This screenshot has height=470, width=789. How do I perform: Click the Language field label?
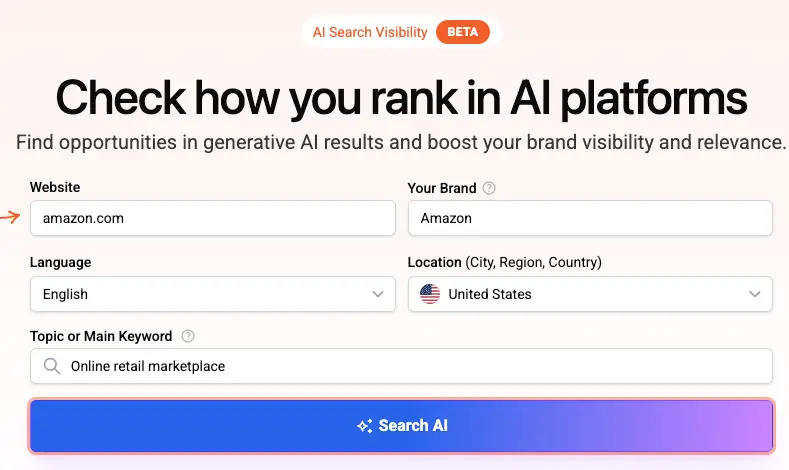click(60, 262)
